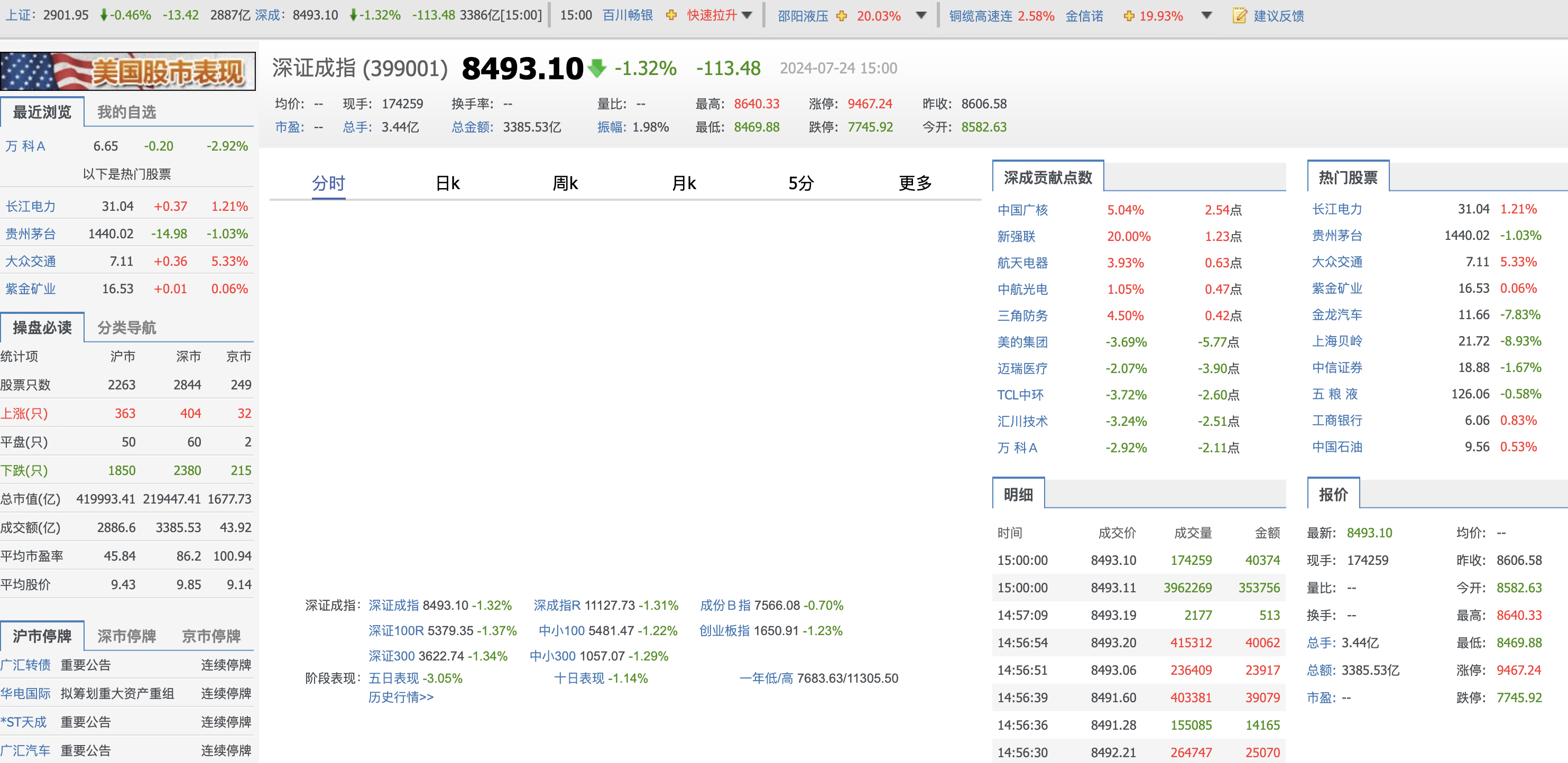
Task: Switch to the 最近浏览 tab
Action: tap(42, 112)
